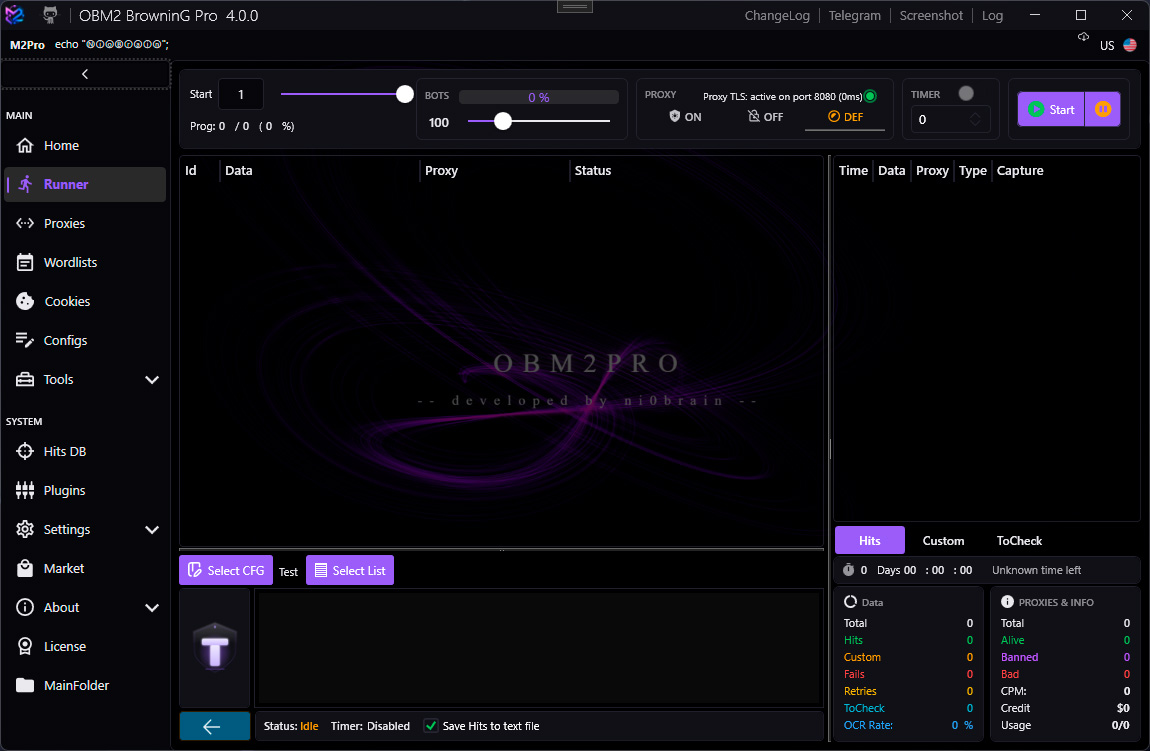Click the Test label button
The width and height of the screenshot is (1150, 751).
pyautogui.click(x=288, y=572)
